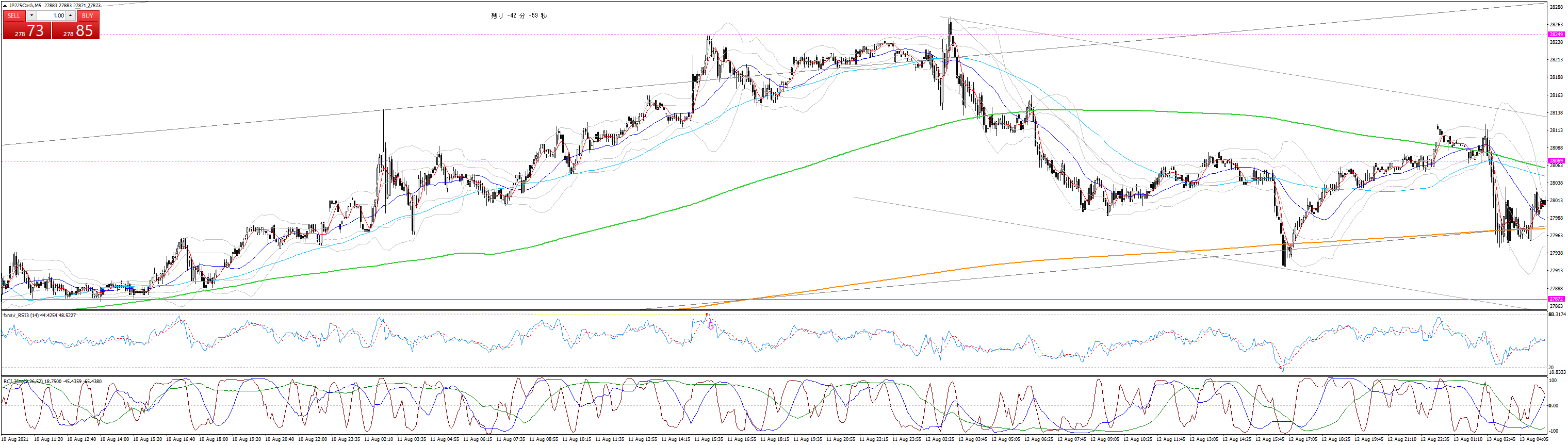Screen dimensions: 1568x445
Task: Click the BUY button
Action: pos(88,16)
